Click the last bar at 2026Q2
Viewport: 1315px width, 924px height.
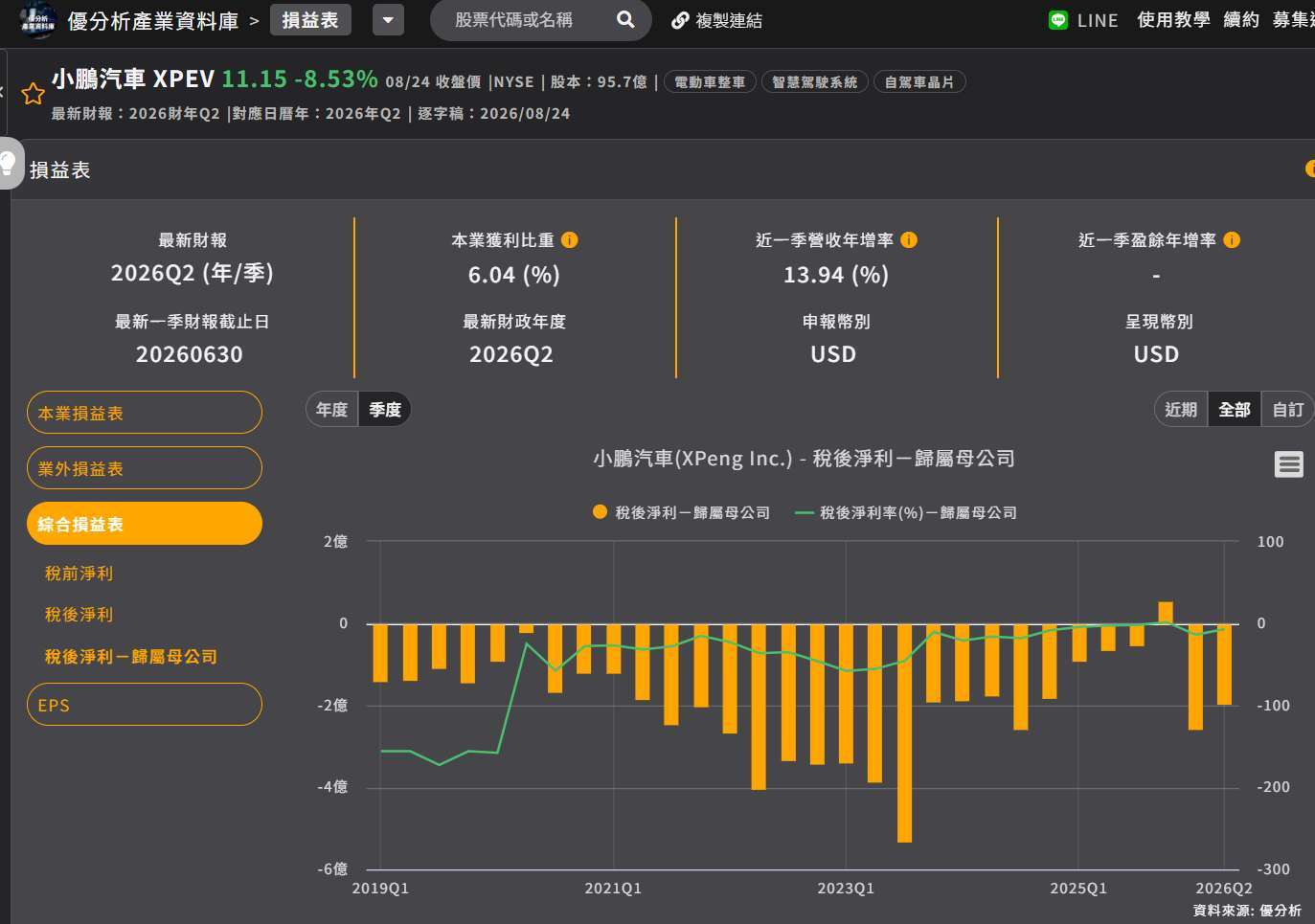(x=1224, y=665)
